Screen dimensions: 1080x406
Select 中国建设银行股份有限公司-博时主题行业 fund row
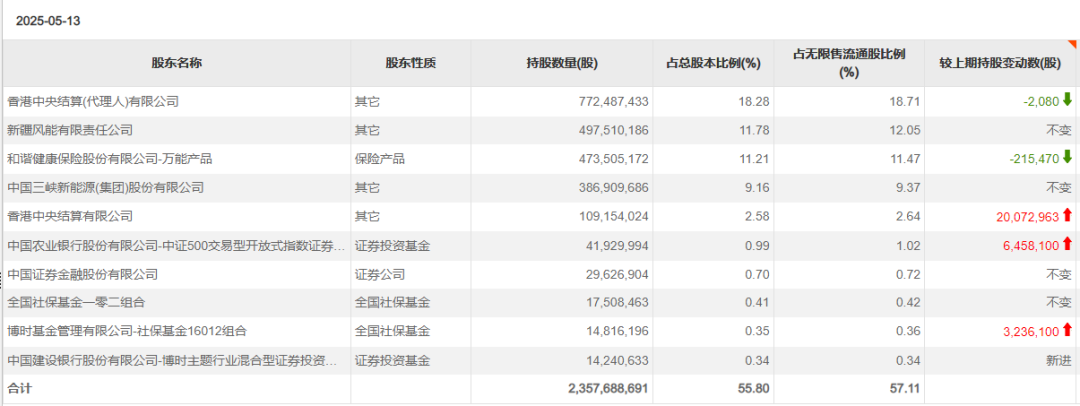pyautogui.click(x=172, y=360)
